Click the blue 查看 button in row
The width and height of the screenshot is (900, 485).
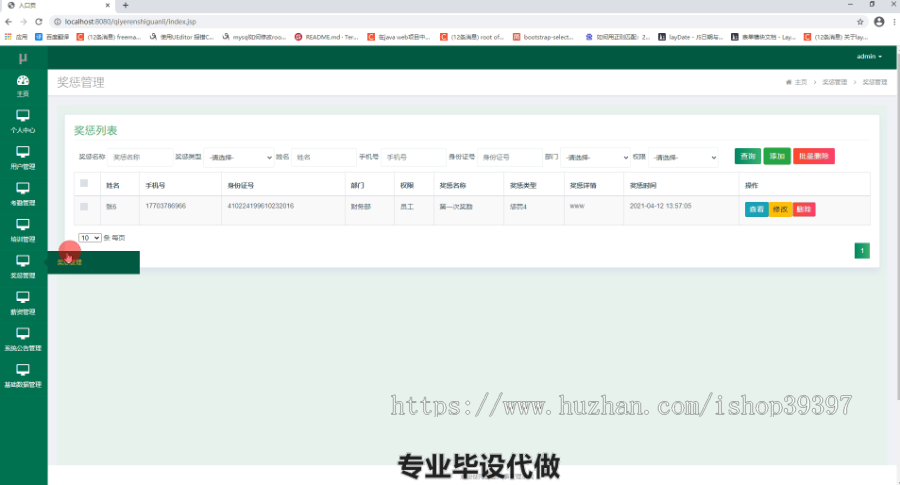(757, 209)
